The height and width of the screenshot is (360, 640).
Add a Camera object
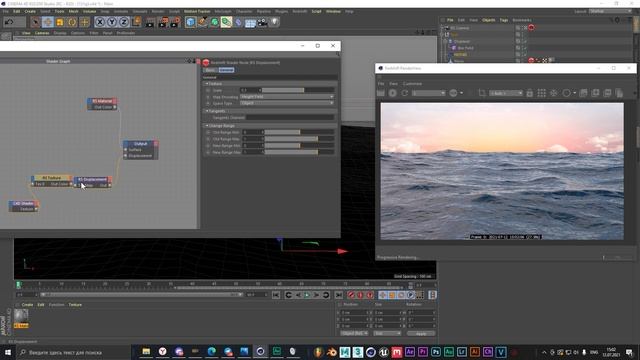(x=262, y=22)
